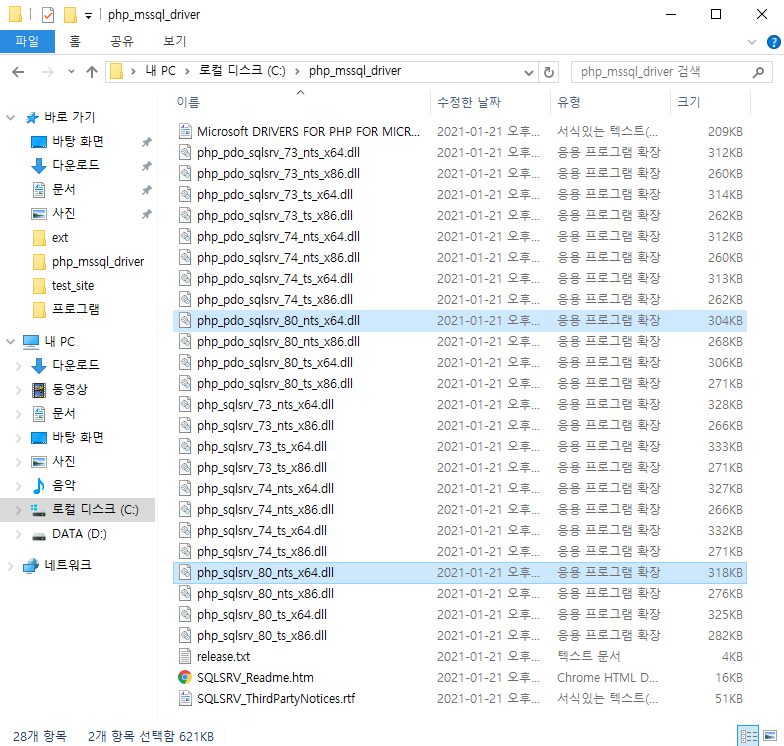The width and height of the screenshot is (784, 746).
Task: Select php_pdo_sqlsrv_74_ts_x86.dll file
Action: click(460, 300)
